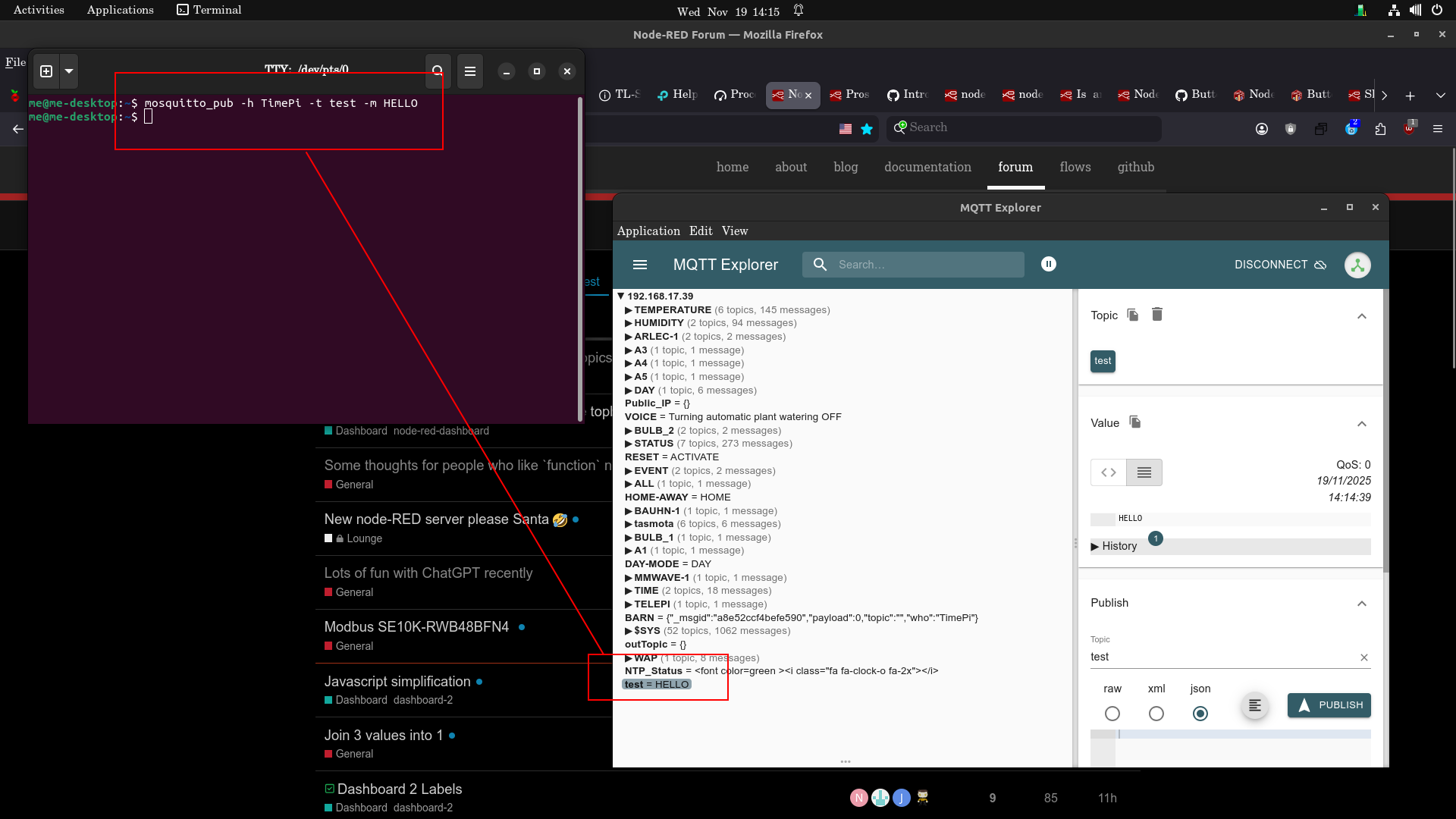The width and height of the screenshot is (1456, 819).
Task: Open the terminal search icon
Action: [438, 71]
